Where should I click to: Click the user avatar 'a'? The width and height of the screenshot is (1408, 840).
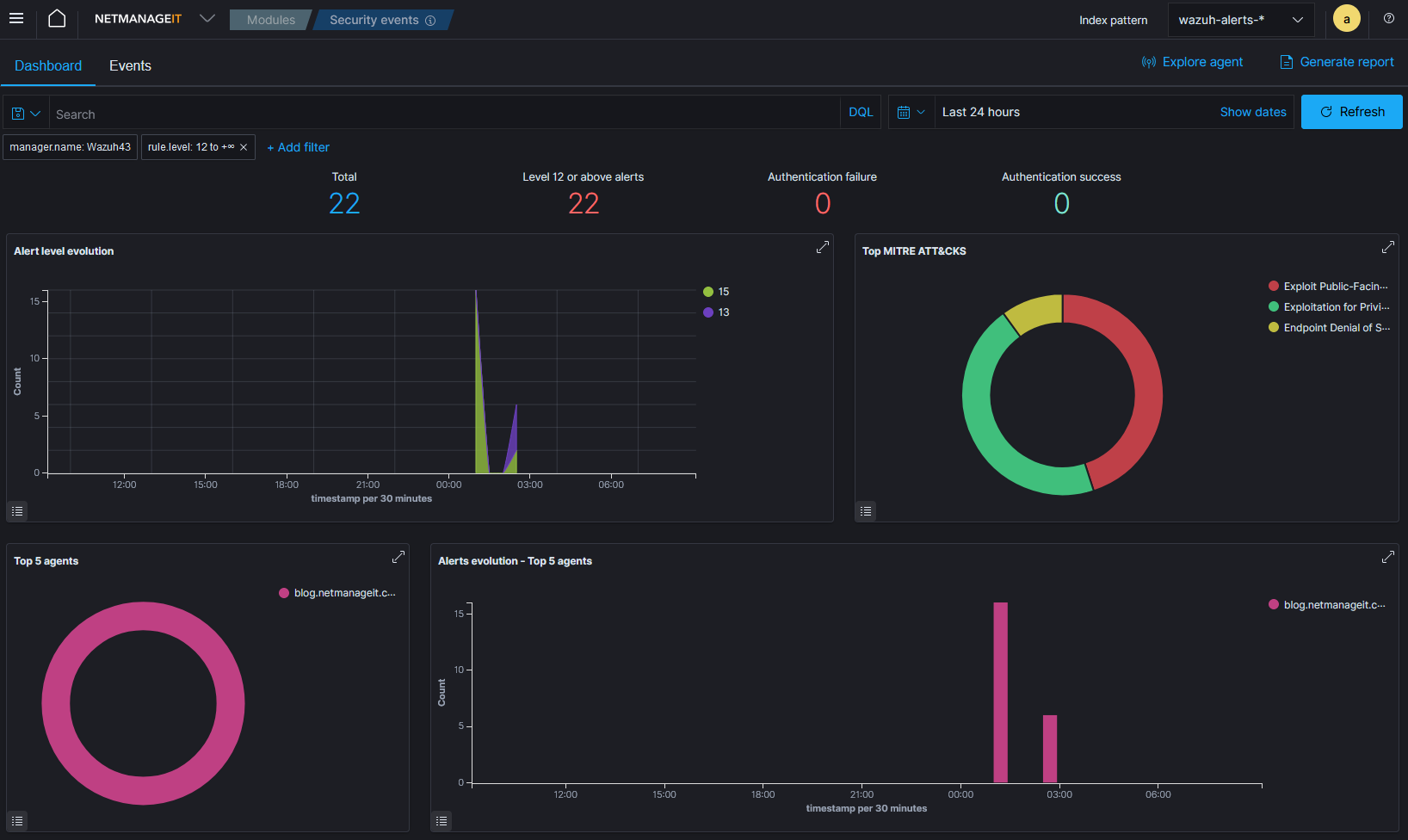[x=1346, y=19]
